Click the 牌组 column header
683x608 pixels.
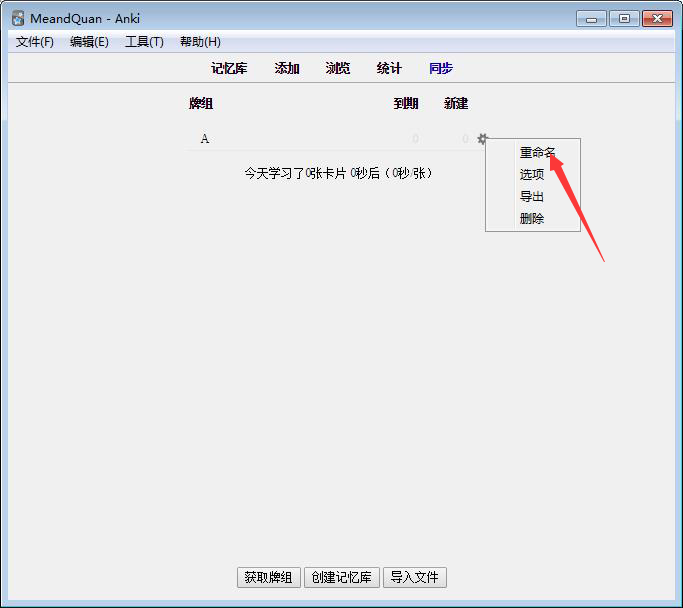pos(201,104)
